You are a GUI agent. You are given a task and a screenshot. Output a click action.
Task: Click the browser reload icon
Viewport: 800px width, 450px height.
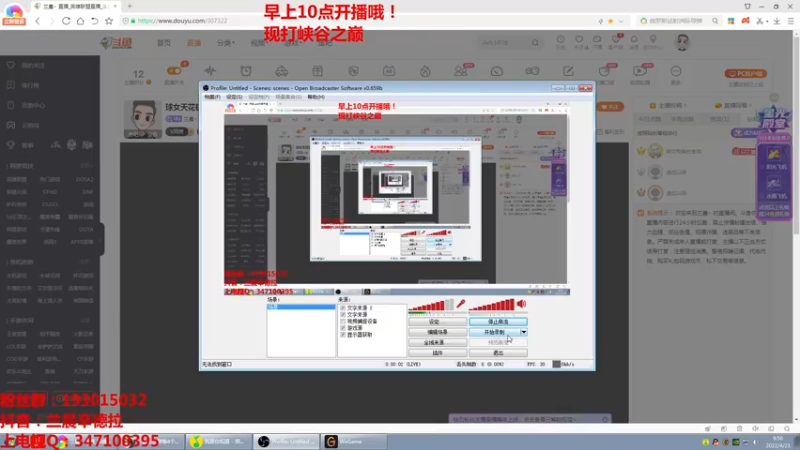66,21
